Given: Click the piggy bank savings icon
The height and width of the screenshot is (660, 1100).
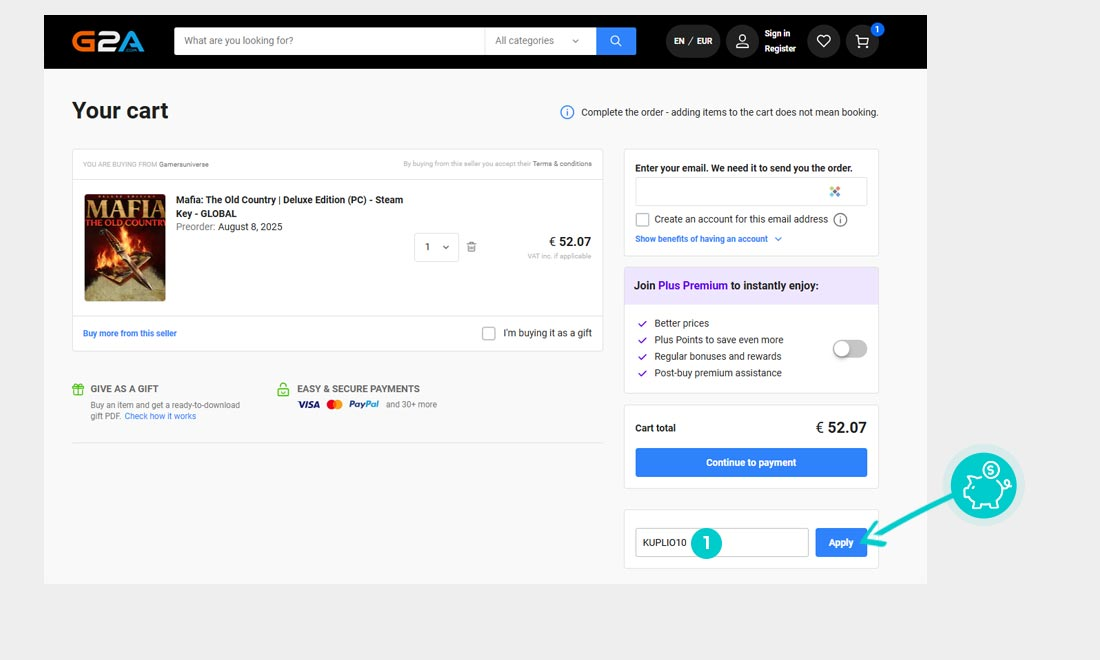Looking at the screenshot, I should 983,486.
